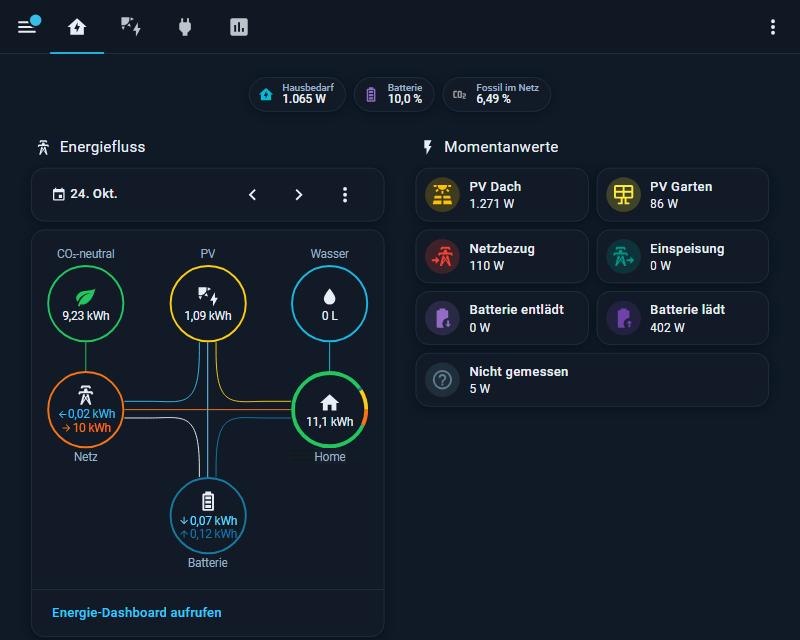
Task: Go to previous day in date picker
Action: click(252, 194)
